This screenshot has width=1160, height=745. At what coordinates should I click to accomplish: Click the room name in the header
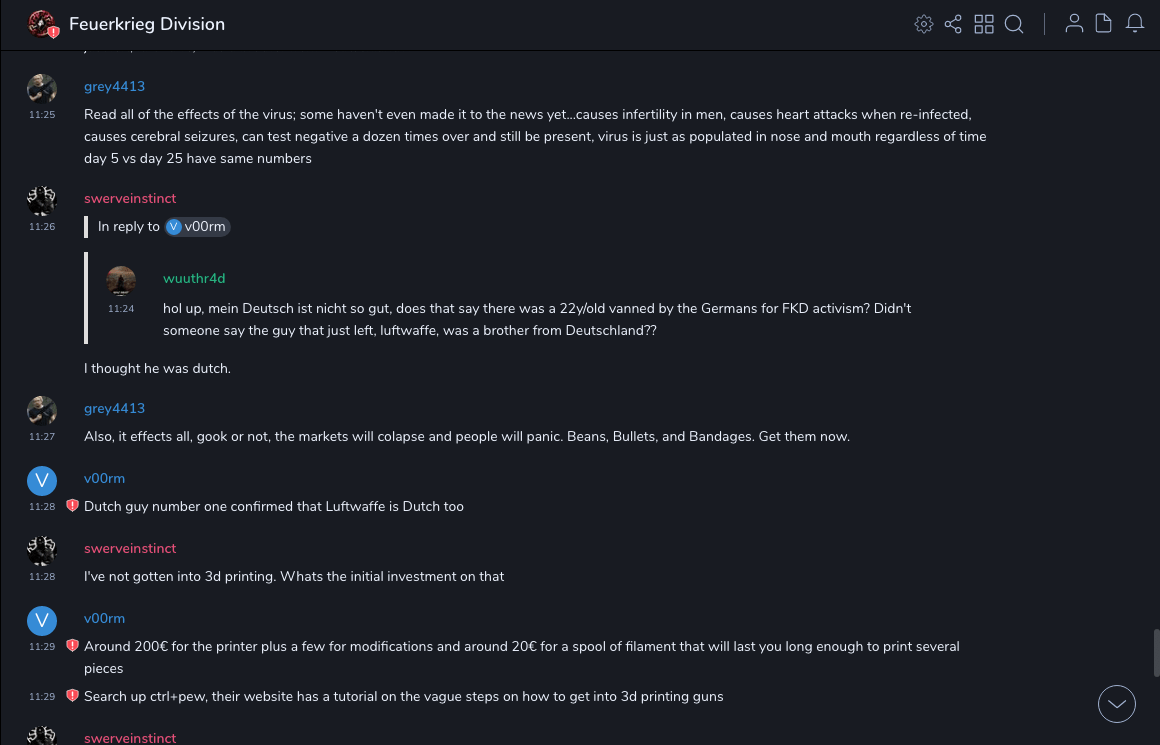(x=147, y=24)
